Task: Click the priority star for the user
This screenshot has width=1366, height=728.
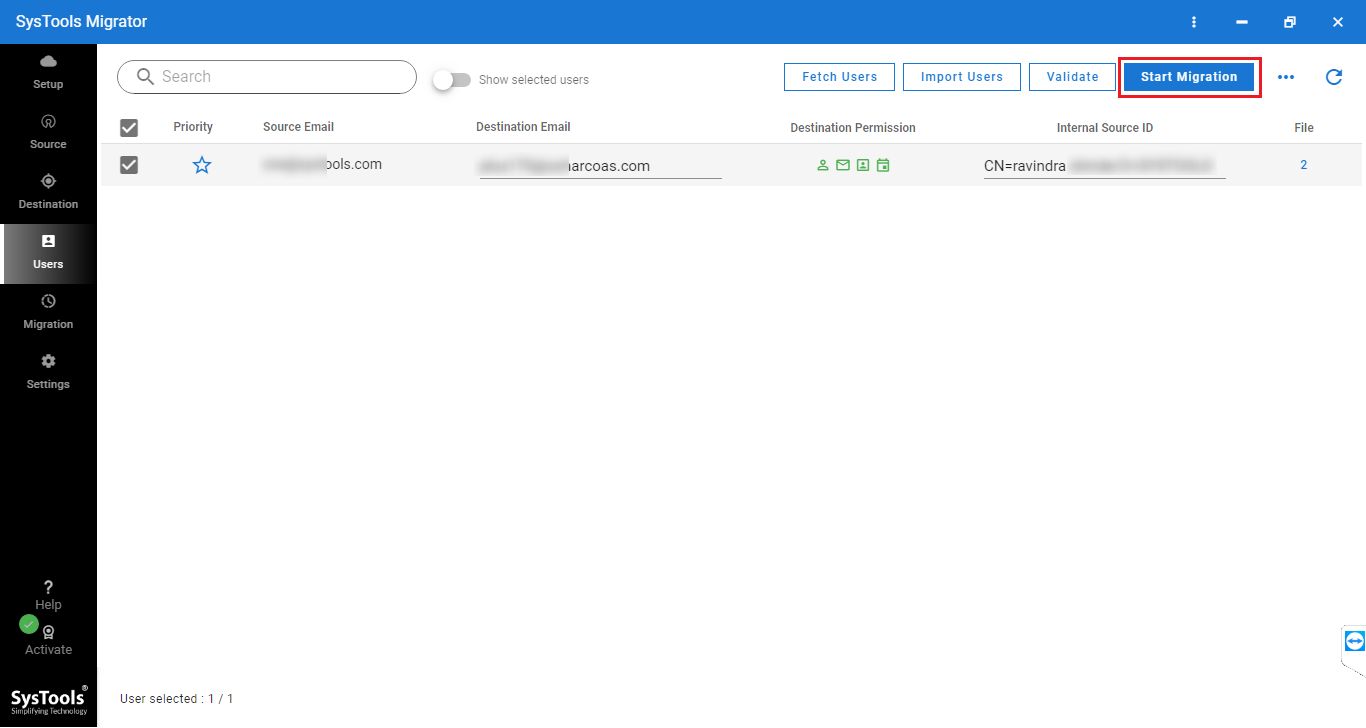Action: [x=202, y=165]
